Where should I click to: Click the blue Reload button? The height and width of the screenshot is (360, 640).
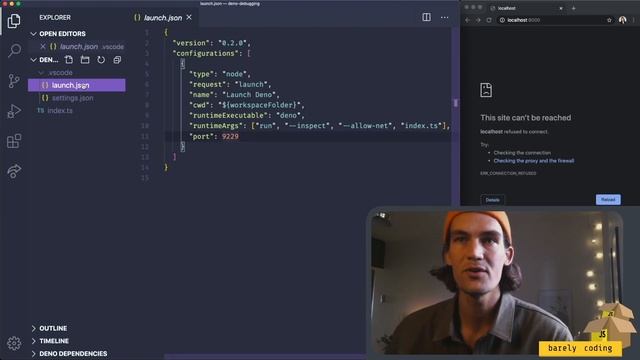click(608, 200)
